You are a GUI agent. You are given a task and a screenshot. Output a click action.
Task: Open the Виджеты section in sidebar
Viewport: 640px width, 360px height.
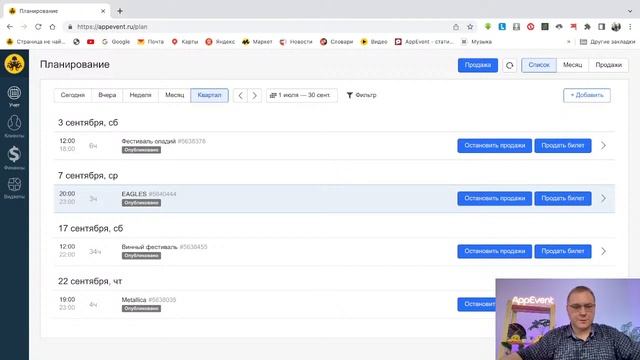(14, 188)
